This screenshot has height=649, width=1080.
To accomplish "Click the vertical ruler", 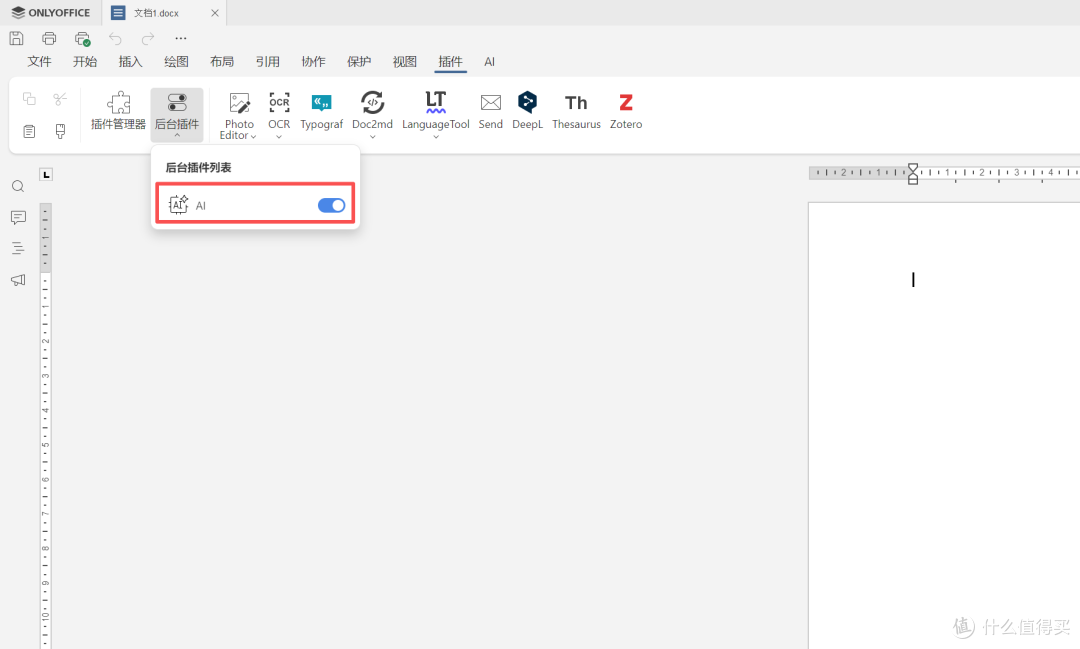I will coord(45,426).
